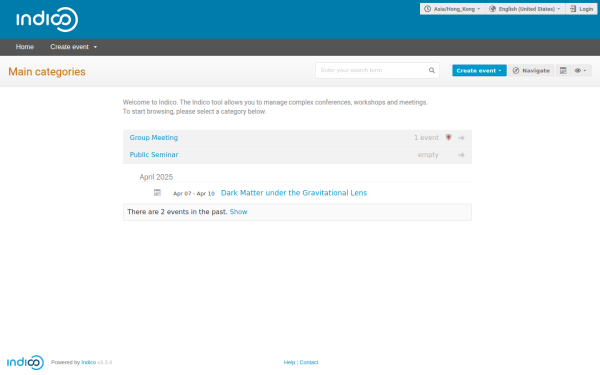Click the protection shield icon for Group Meeting
Image resolution: width=600 pixels, height=375 pixels.
coord(448,137)
